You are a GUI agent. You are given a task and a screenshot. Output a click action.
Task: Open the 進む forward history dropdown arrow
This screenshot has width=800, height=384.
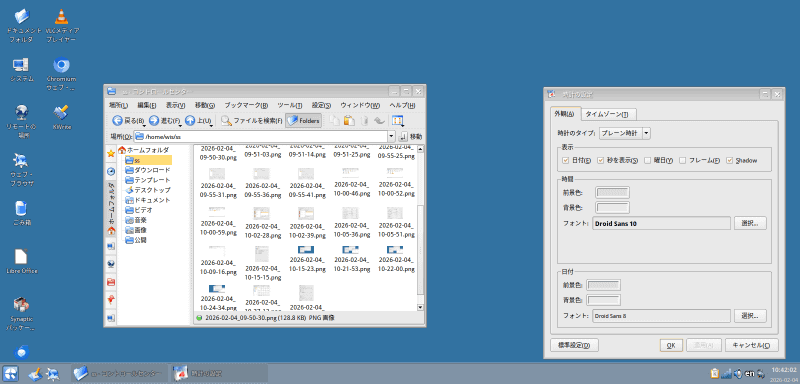pos(181,124)
